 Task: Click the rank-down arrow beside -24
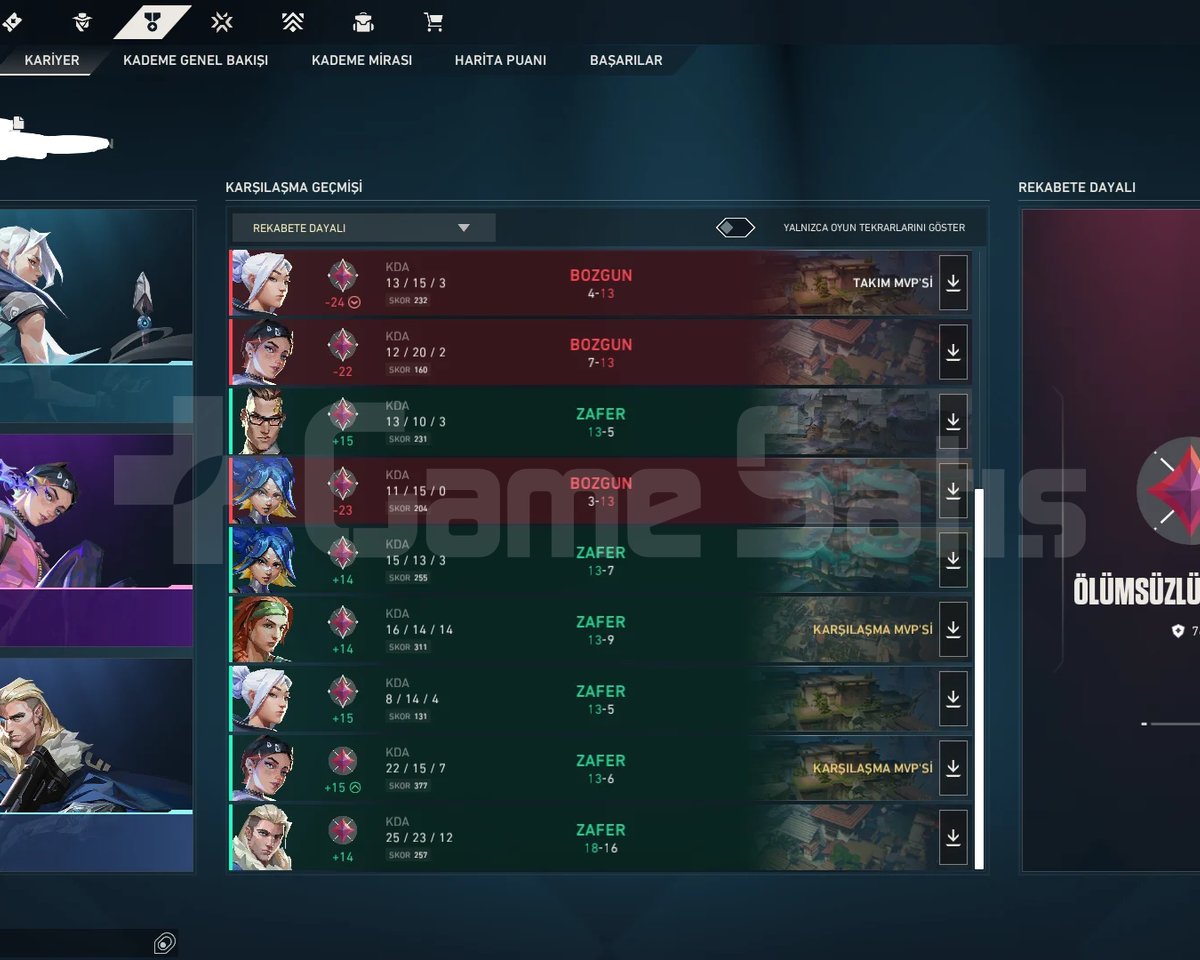pos(354,302)
